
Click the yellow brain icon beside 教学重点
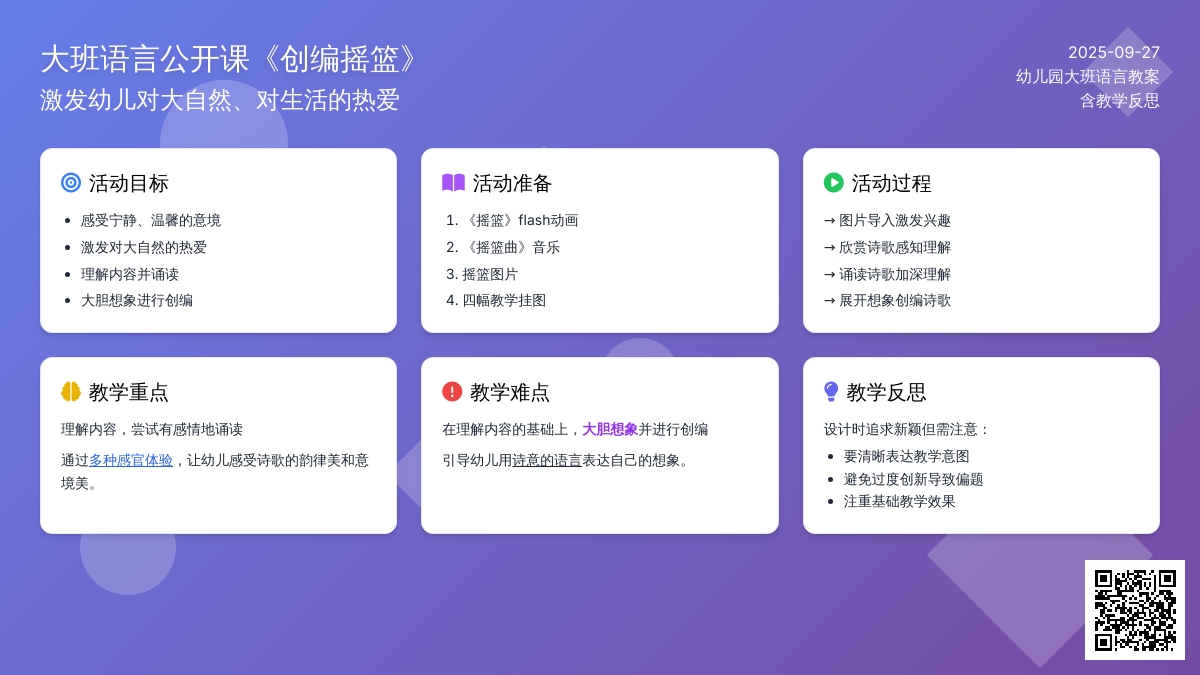(x=71, y=392)
